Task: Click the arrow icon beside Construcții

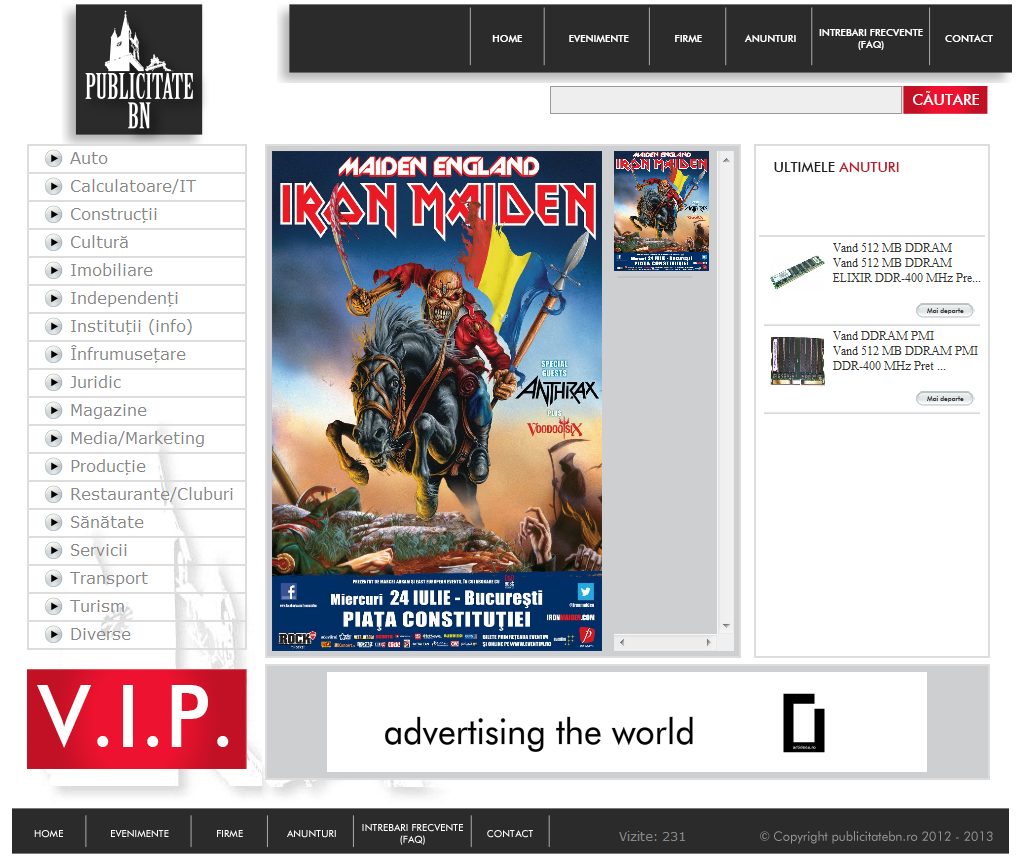Action: coord(53,214)
